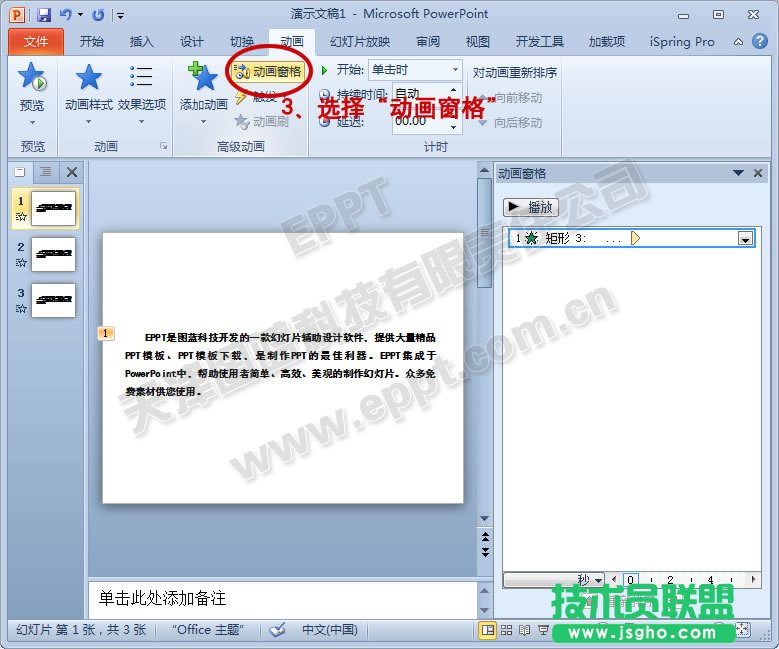This screenshot has width=779, height=649.
Task: Switch to Outline tab icon
Action: coord(46,172)
